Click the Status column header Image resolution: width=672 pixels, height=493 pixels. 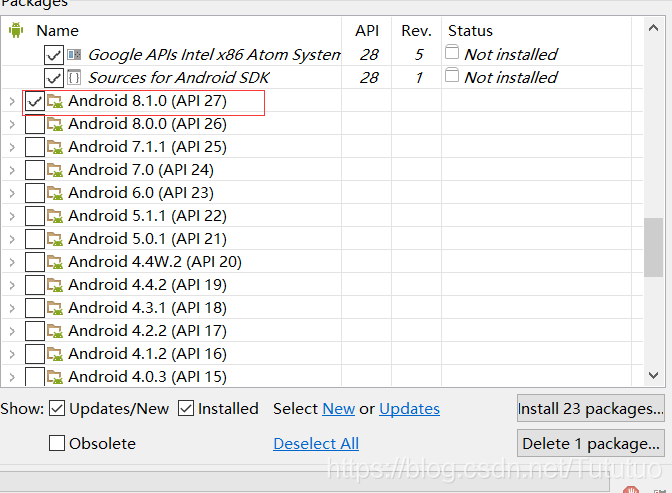[470, 31]
